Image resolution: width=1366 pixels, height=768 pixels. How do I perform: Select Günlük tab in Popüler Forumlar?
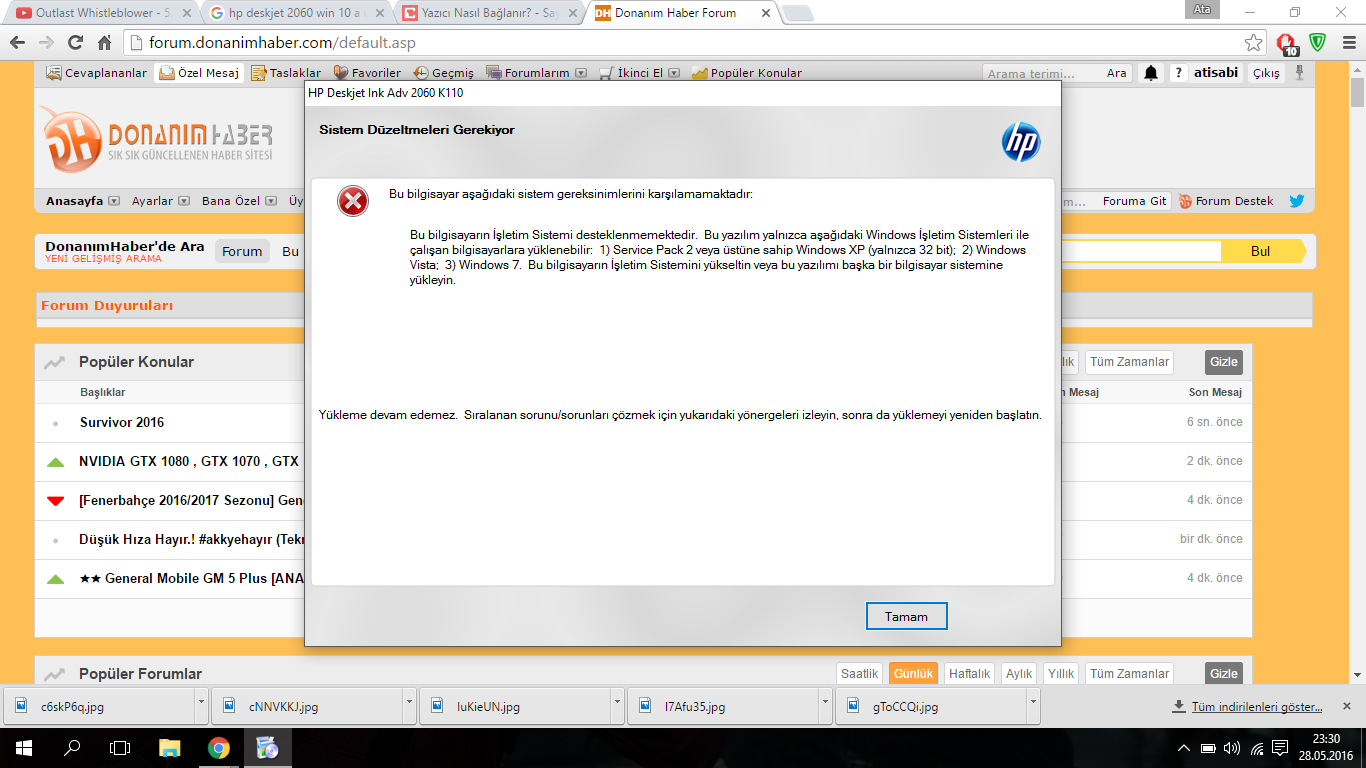click(913, 674)
